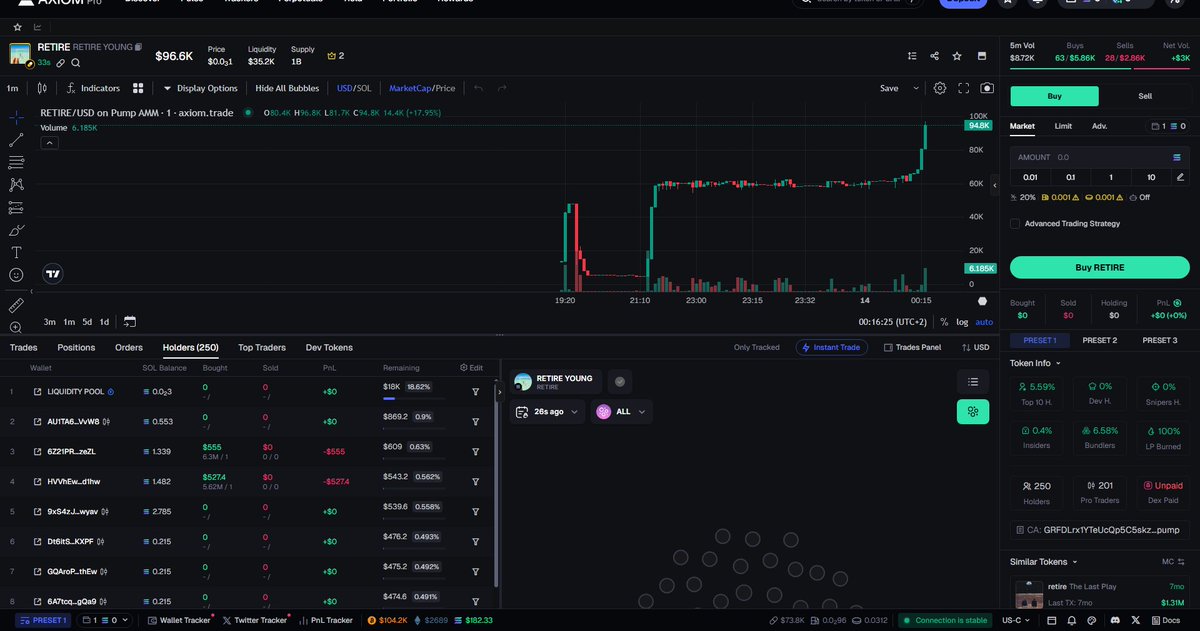Select the Limit order tab
This screenshot has width=1200, height=631.
point(1063,126)
